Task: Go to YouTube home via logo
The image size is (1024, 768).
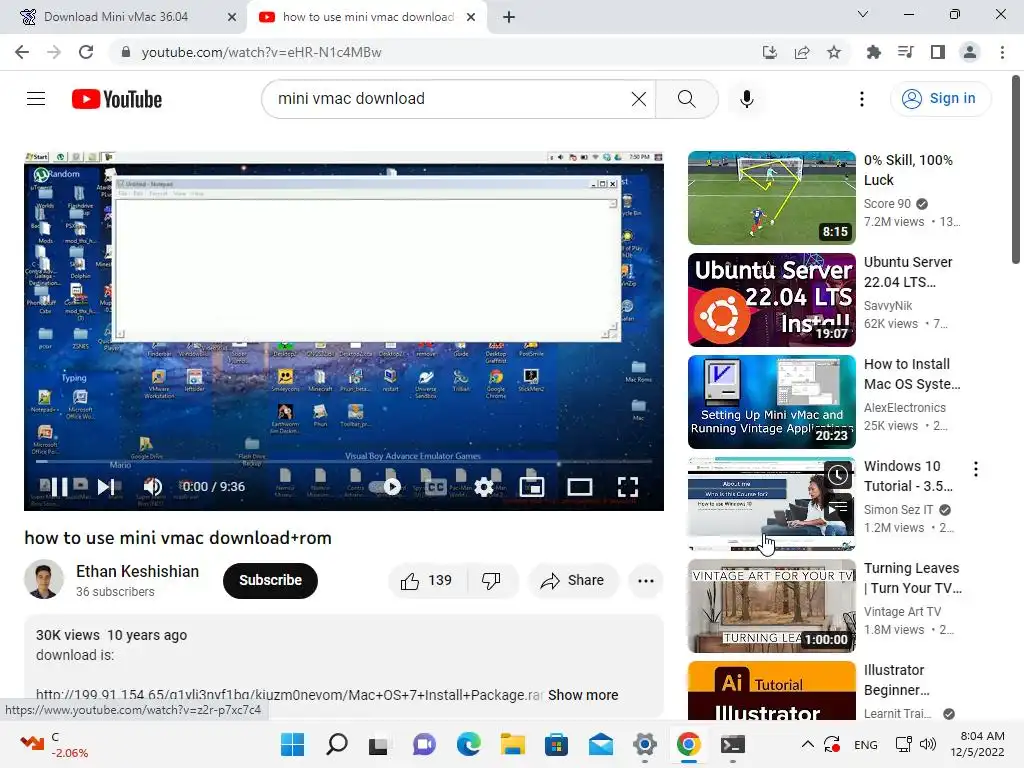Action: tap(117, 99)
